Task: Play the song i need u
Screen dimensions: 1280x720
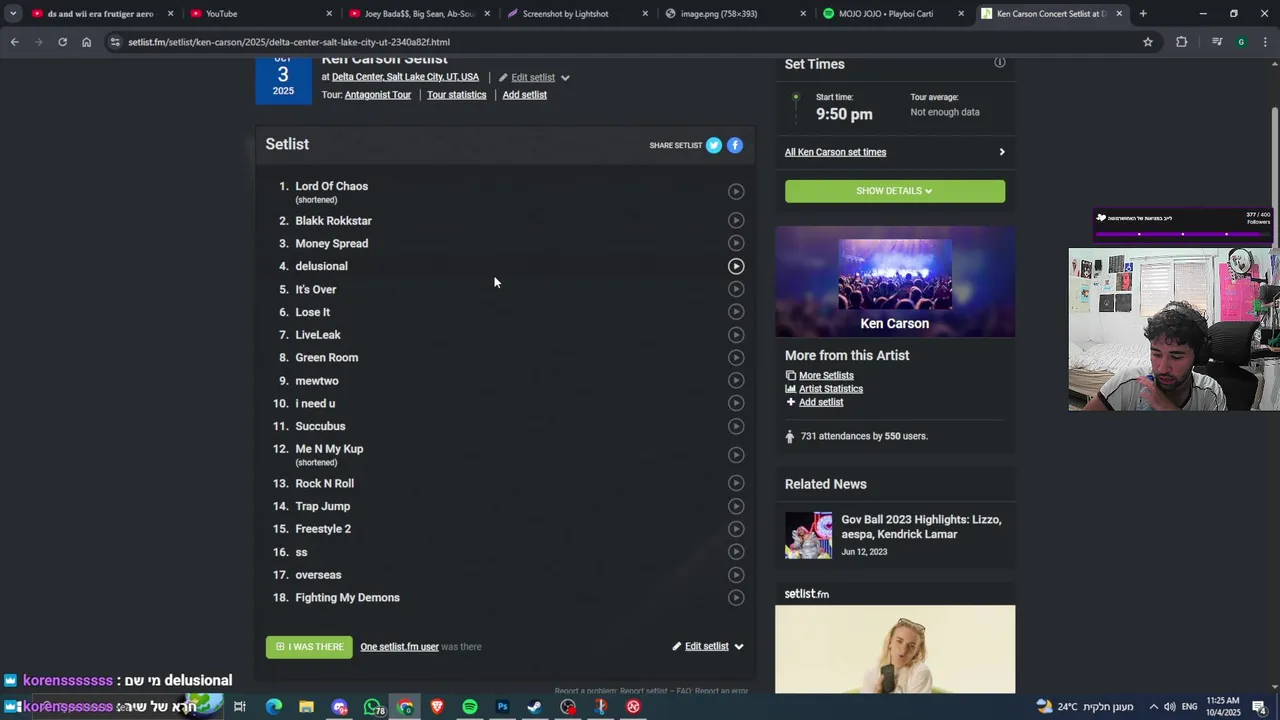Action: 736,403
